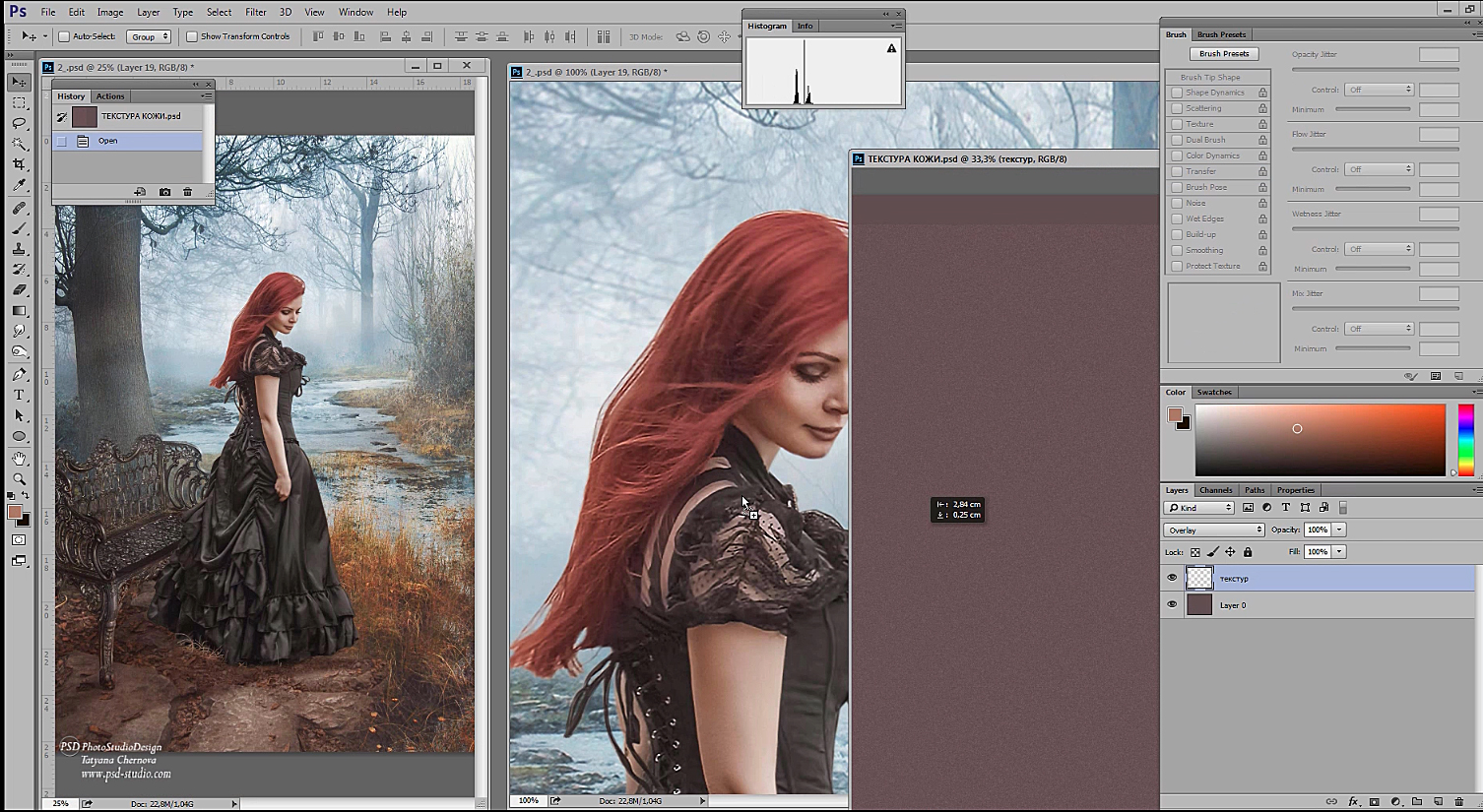This screenshot has width=1483, height=812.
Task: Open Mix Jitter Control dropdown
Action: (x=1380, y=329)
